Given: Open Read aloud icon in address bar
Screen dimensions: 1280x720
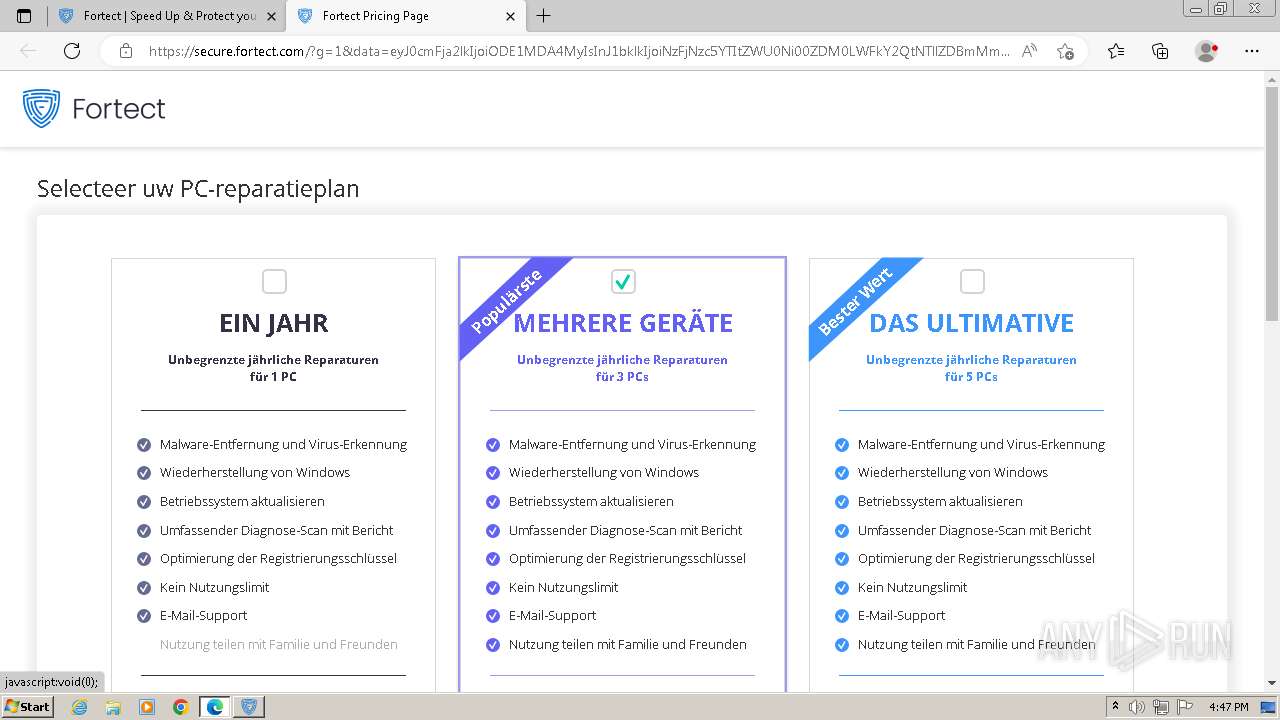Looking at the screenshot, I should [x=1029, y=51].
